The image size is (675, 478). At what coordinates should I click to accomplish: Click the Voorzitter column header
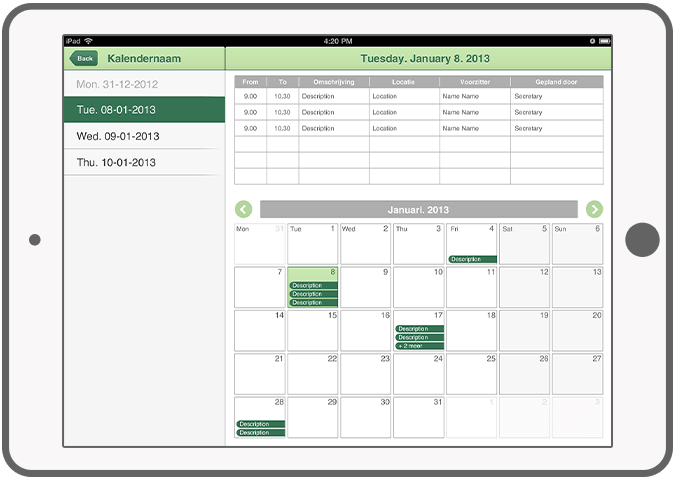tap(475, 82)
